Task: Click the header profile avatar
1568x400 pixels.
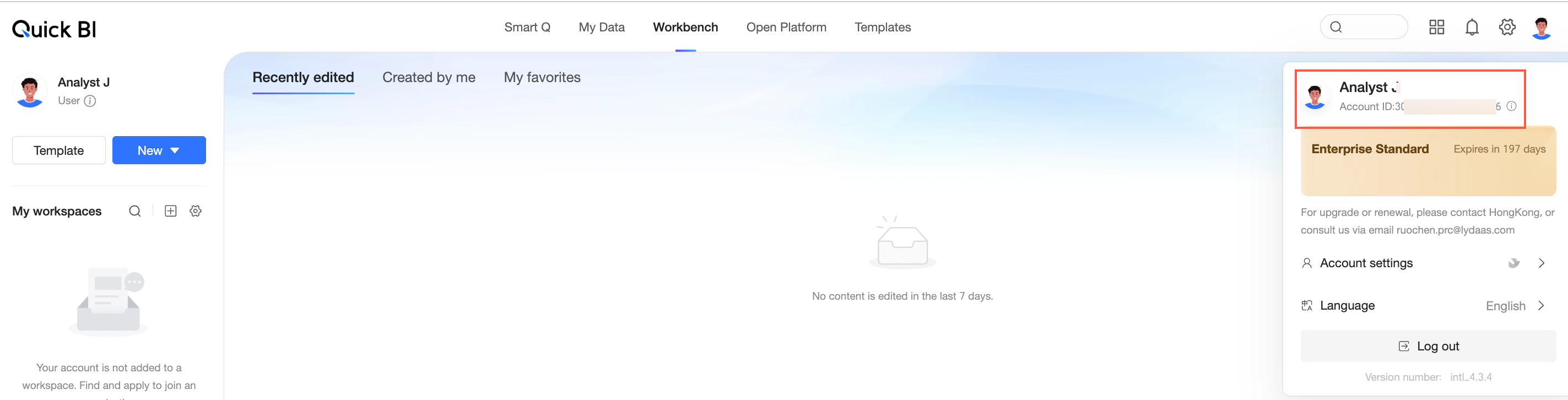Action: (x=1541, y=28)
